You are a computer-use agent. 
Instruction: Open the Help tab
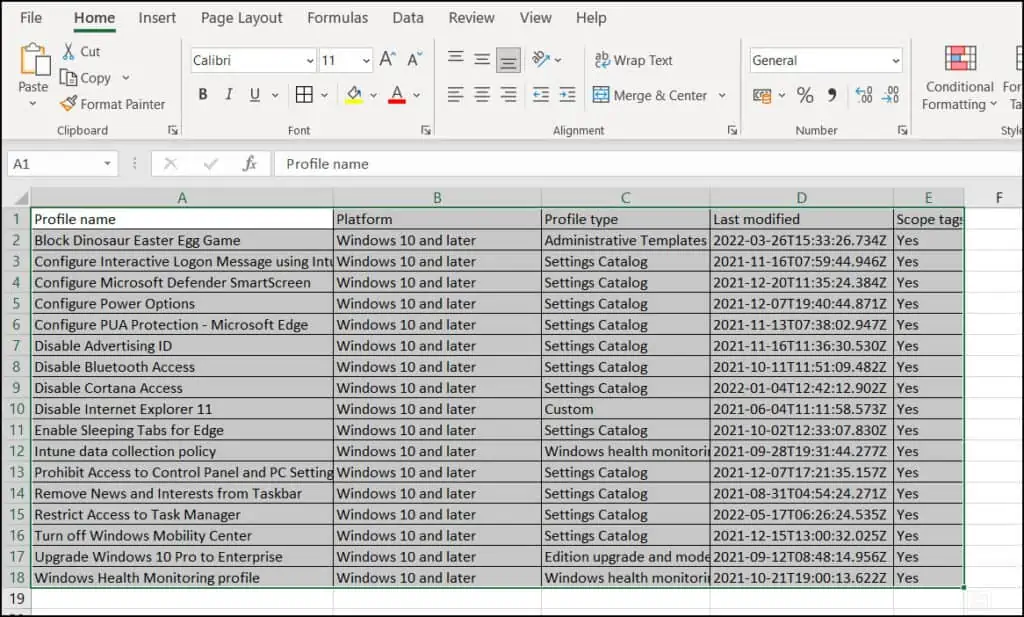[591, 18]
